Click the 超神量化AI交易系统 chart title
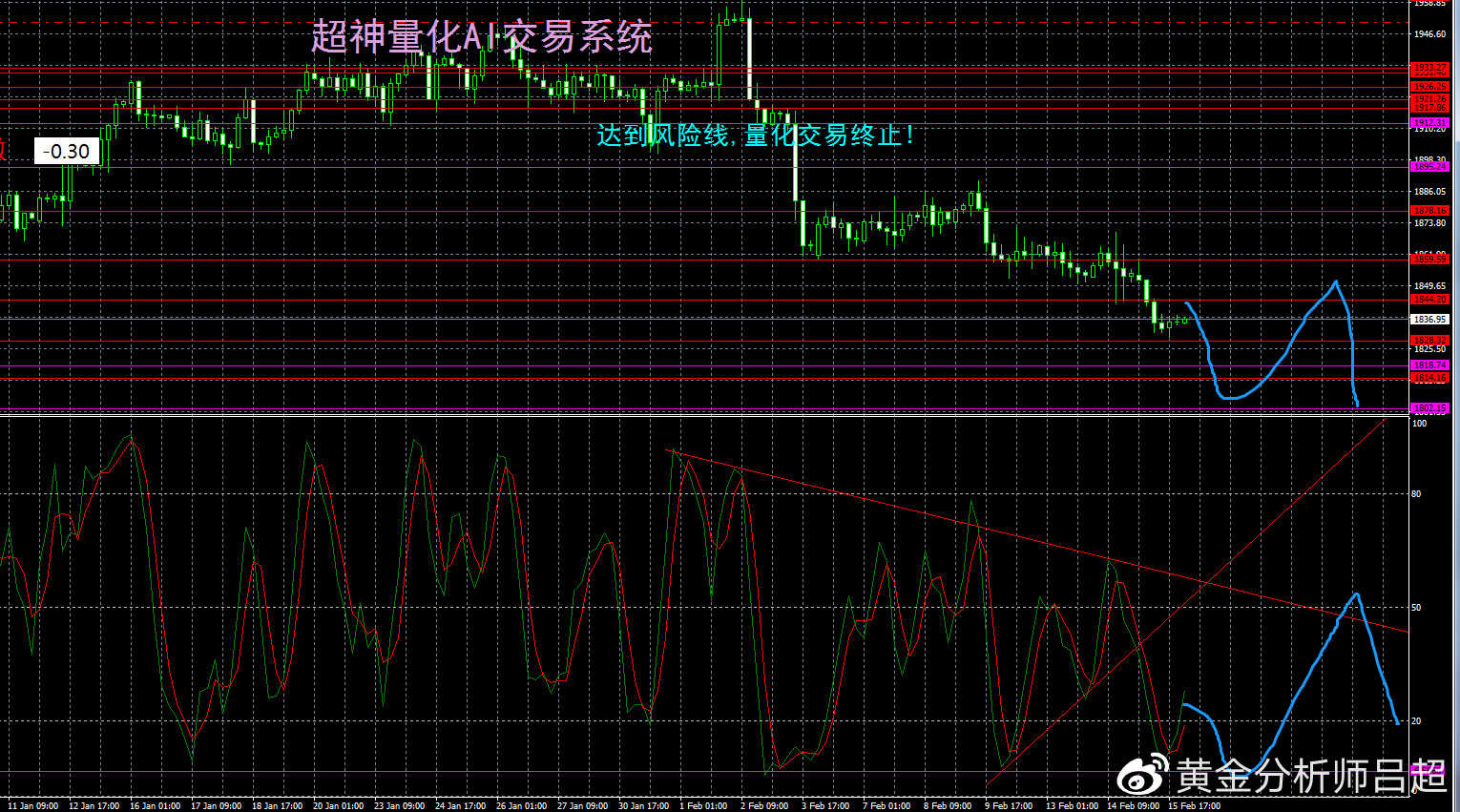Viewport: 1460px width, 812px height. [482, 37]
